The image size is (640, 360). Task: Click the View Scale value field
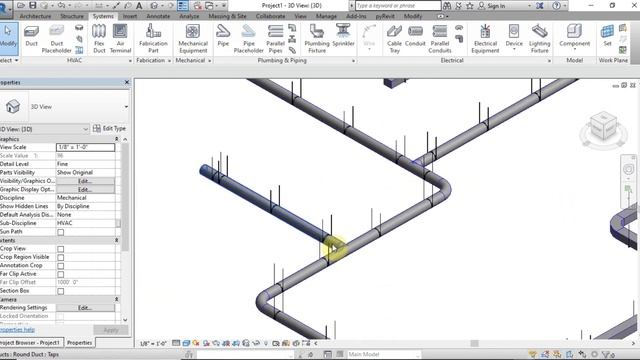point(85,147)
